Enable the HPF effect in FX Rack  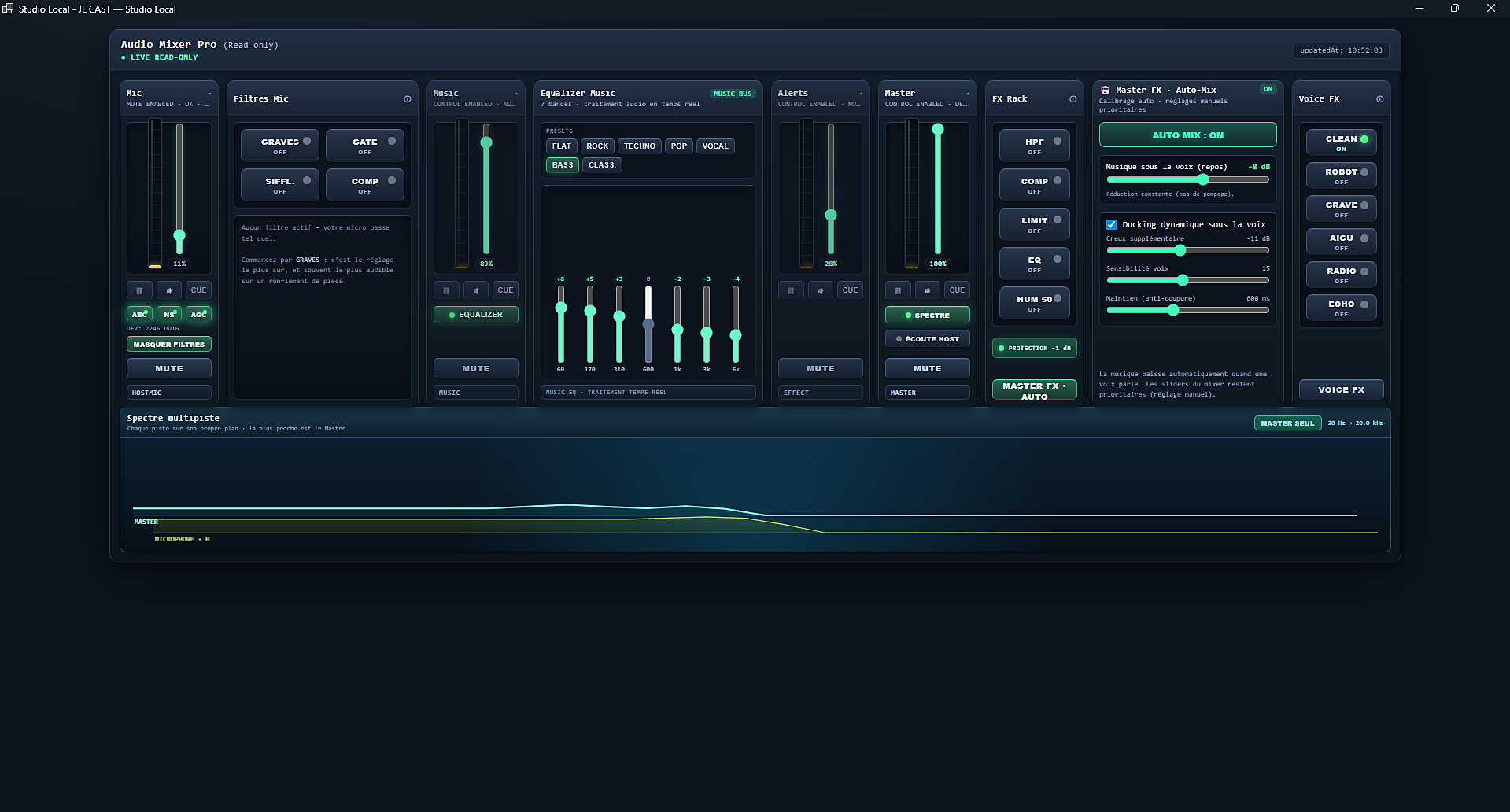(1035, 146)
